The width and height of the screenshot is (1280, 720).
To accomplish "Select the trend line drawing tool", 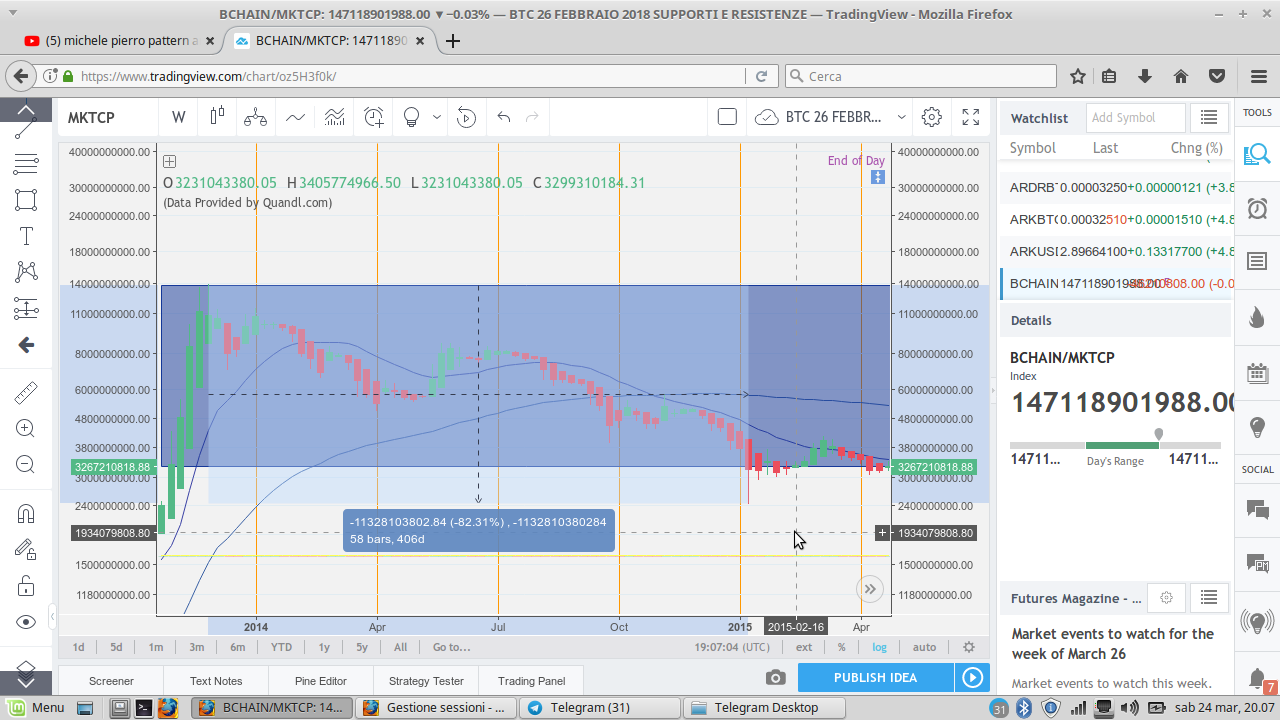I will [x=26, y=128].
